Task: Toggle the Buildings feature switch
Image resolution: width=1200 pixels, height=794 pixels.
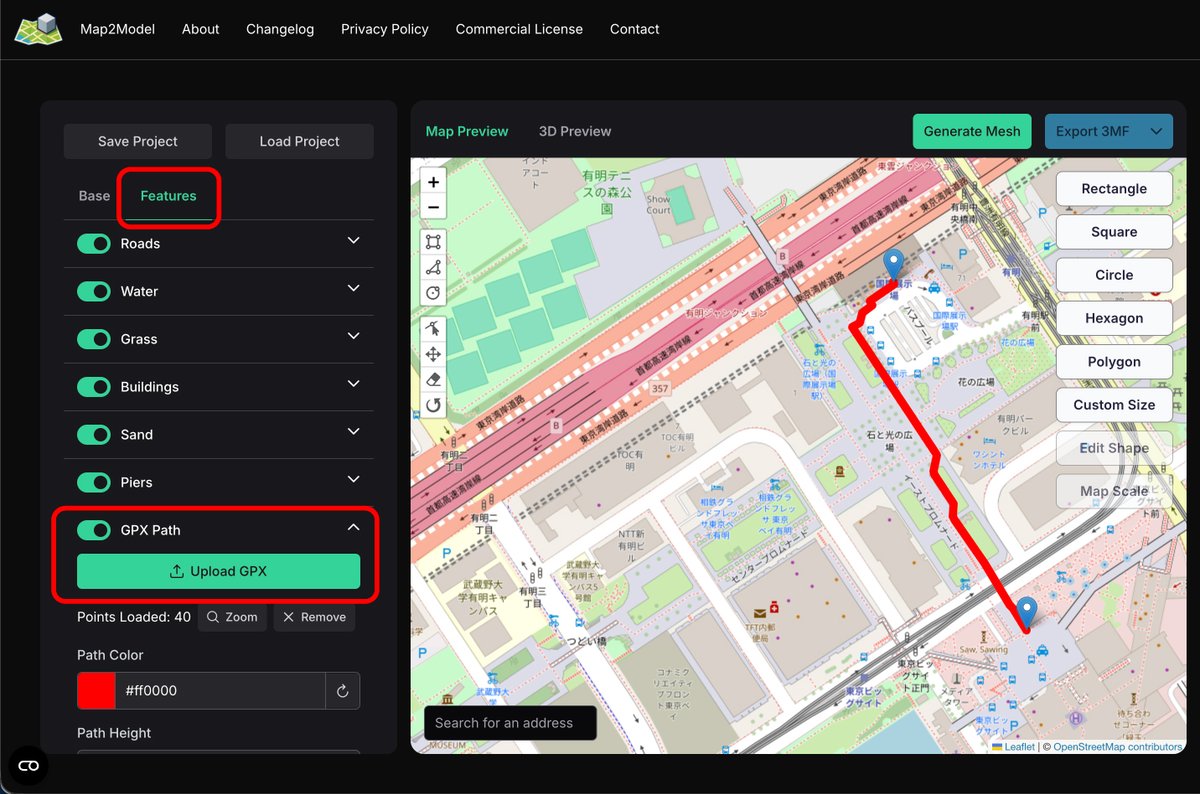Action: (x=94, y=387)
